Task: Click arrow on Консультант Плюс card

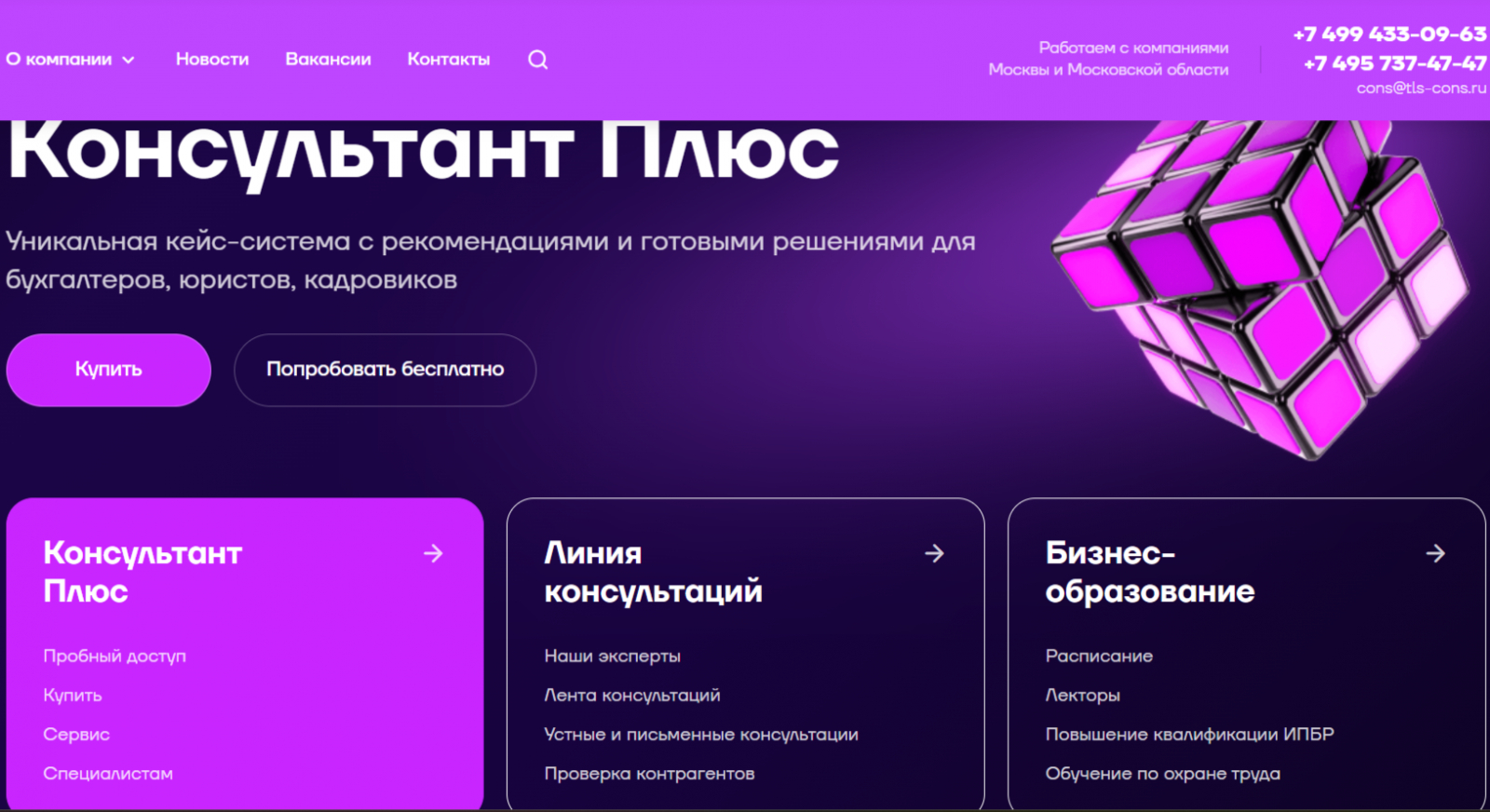Action: (433, 553)
